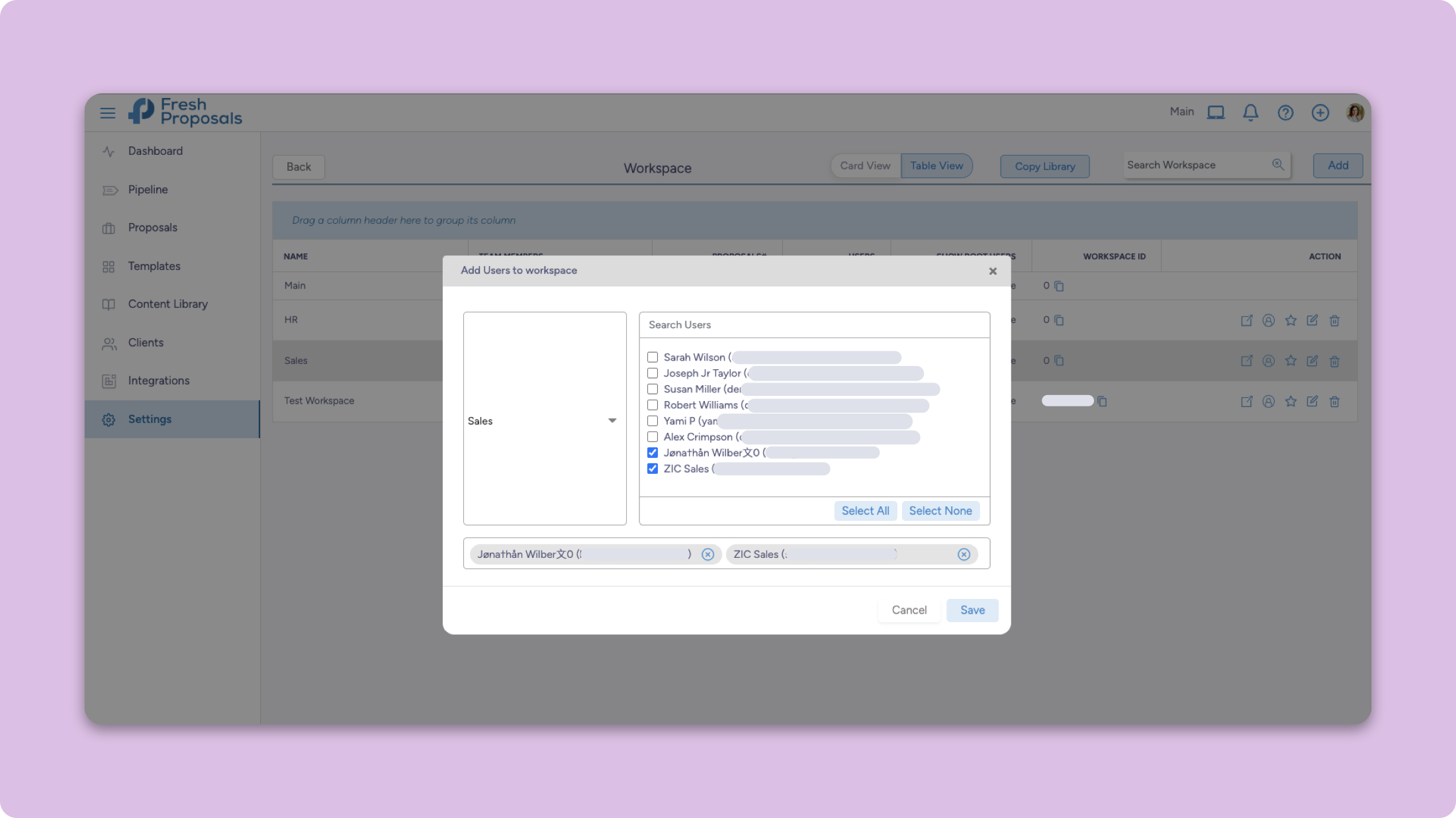The image size is (1456, 818).
Task: Click star icon in Test Workspace row
Action: click(x=1290, y=401)
